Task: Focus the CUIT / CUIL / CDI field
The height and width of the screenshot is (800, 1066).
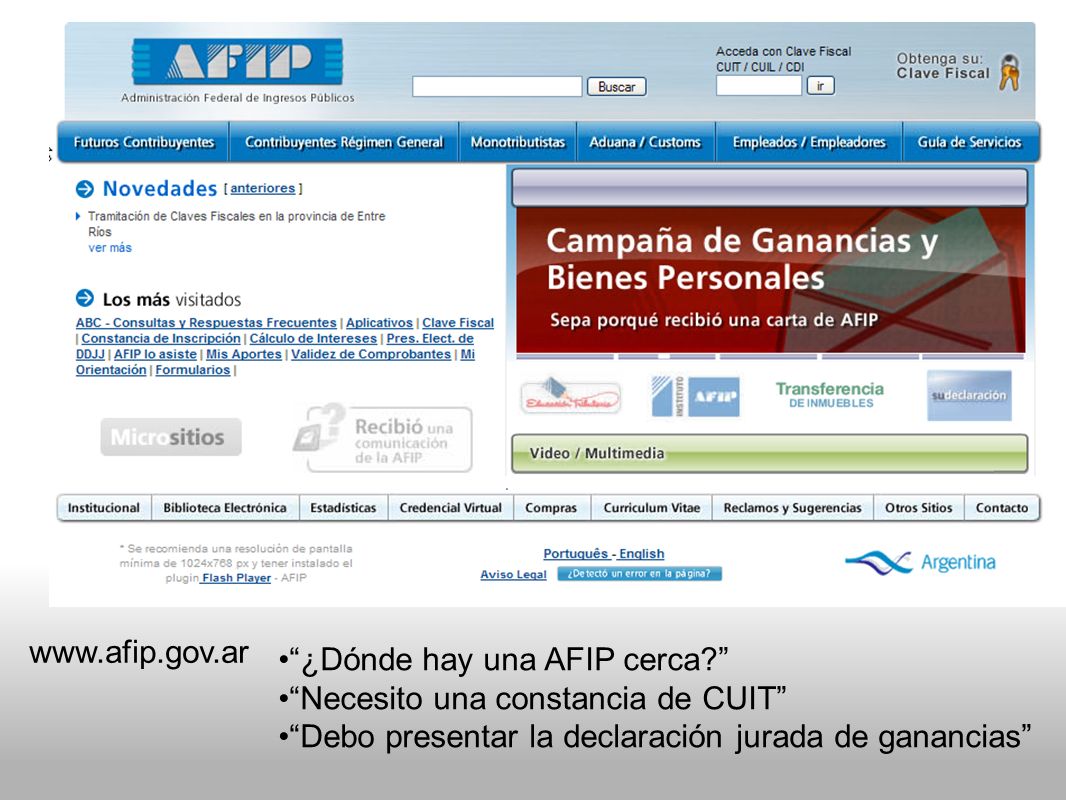Action: tap(759, 86)
